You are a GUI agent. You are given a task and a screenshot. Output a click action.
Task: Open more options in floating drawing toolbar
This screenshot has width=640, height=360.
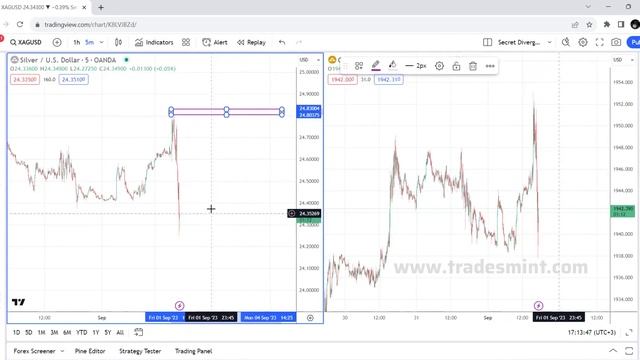point(490,66)
